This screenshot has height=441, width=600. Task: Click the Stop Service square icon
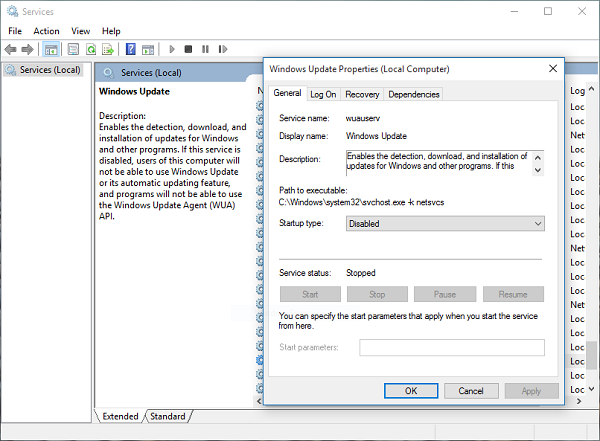point(188,49)
